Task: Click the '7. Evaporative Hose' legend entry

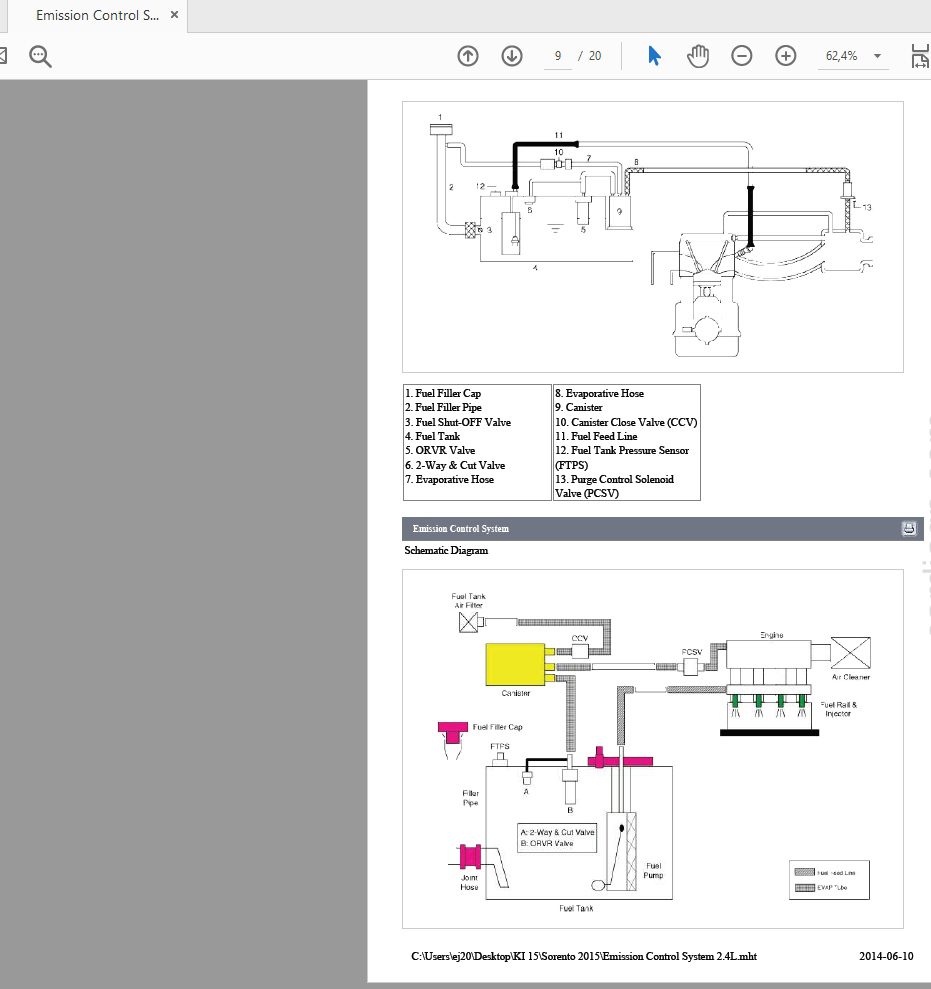Action: (449, 479)
